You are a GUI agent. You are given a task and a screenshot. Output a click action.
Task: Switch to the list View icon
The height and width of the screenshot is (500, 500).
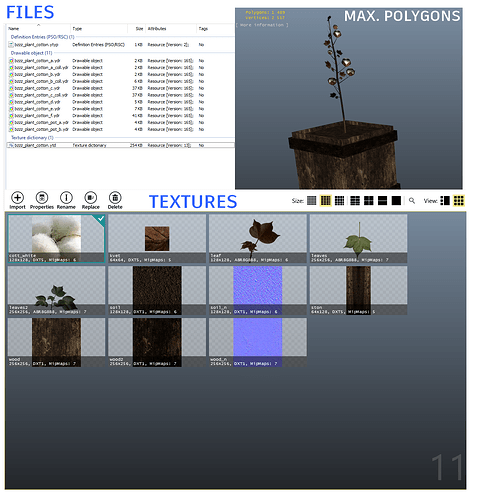pyautogui.click(x=445, y=201)
